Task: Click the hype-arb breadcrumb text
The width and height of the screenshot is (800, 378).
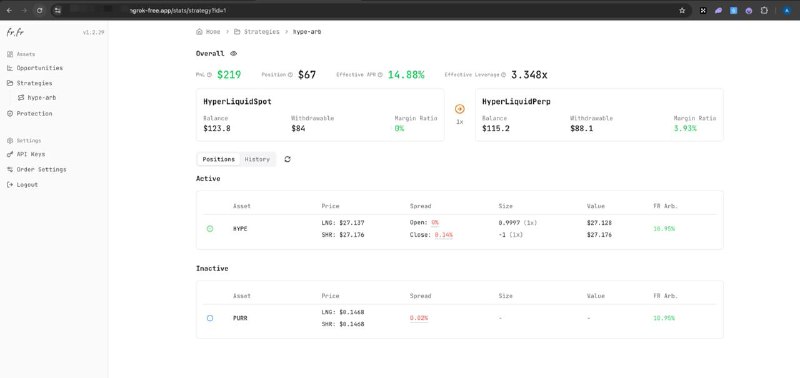Action: tap(307, 32)
